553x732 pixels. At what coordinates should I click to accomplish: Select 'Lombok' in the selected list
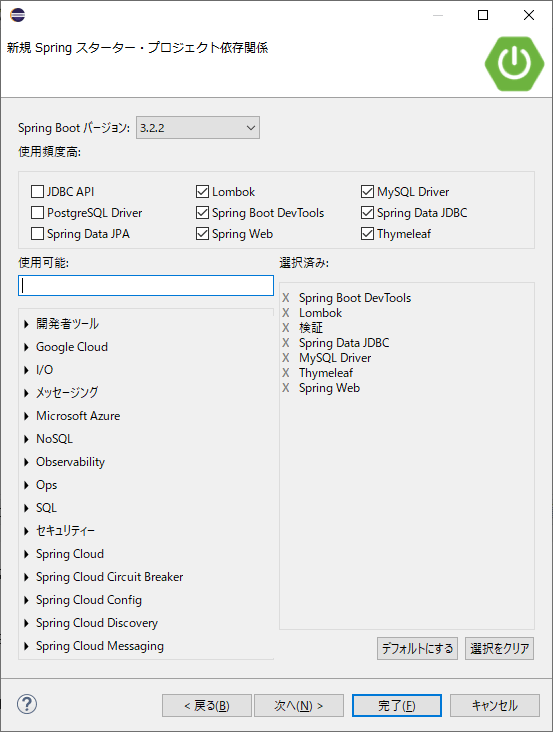(321, 313)
